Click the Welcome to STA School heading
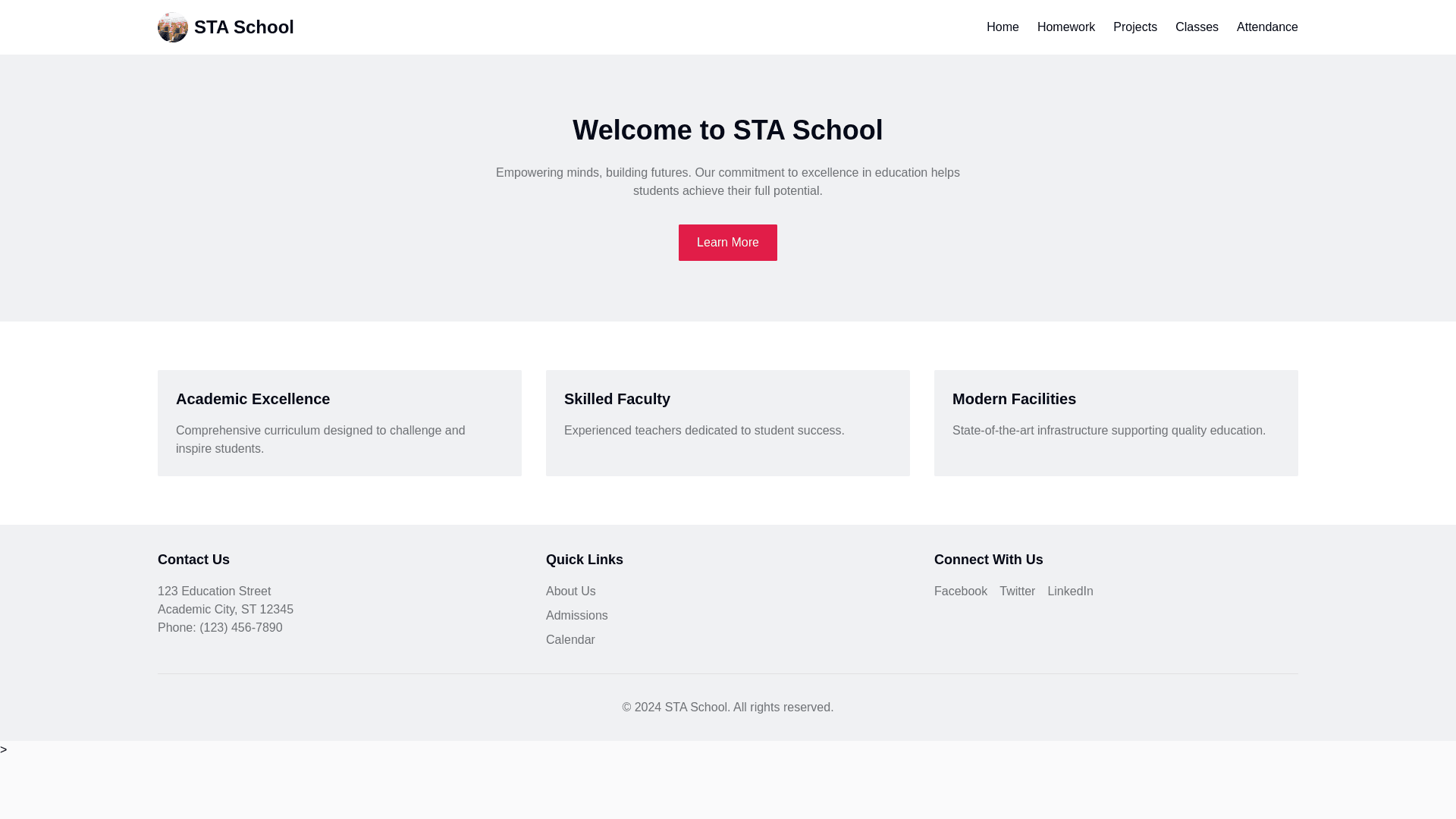Image resolution: width=1456 pixels, height=819 pixels. 727,130
